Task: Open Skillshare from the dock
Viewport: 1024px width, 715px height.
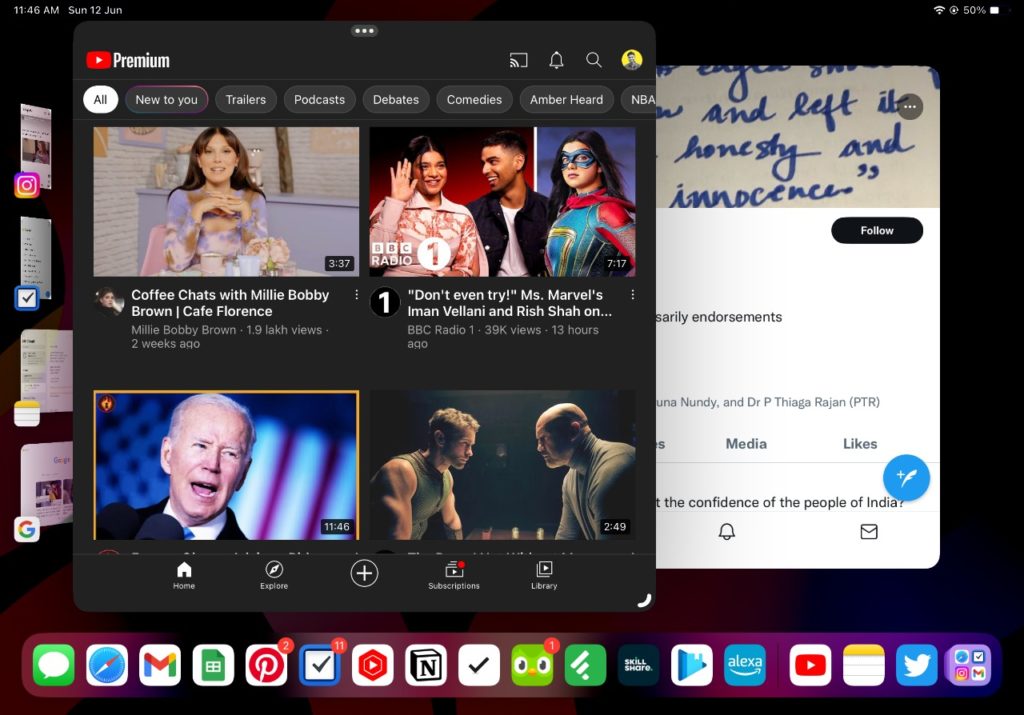Action: pyautogui.click(x=639, y=665)
